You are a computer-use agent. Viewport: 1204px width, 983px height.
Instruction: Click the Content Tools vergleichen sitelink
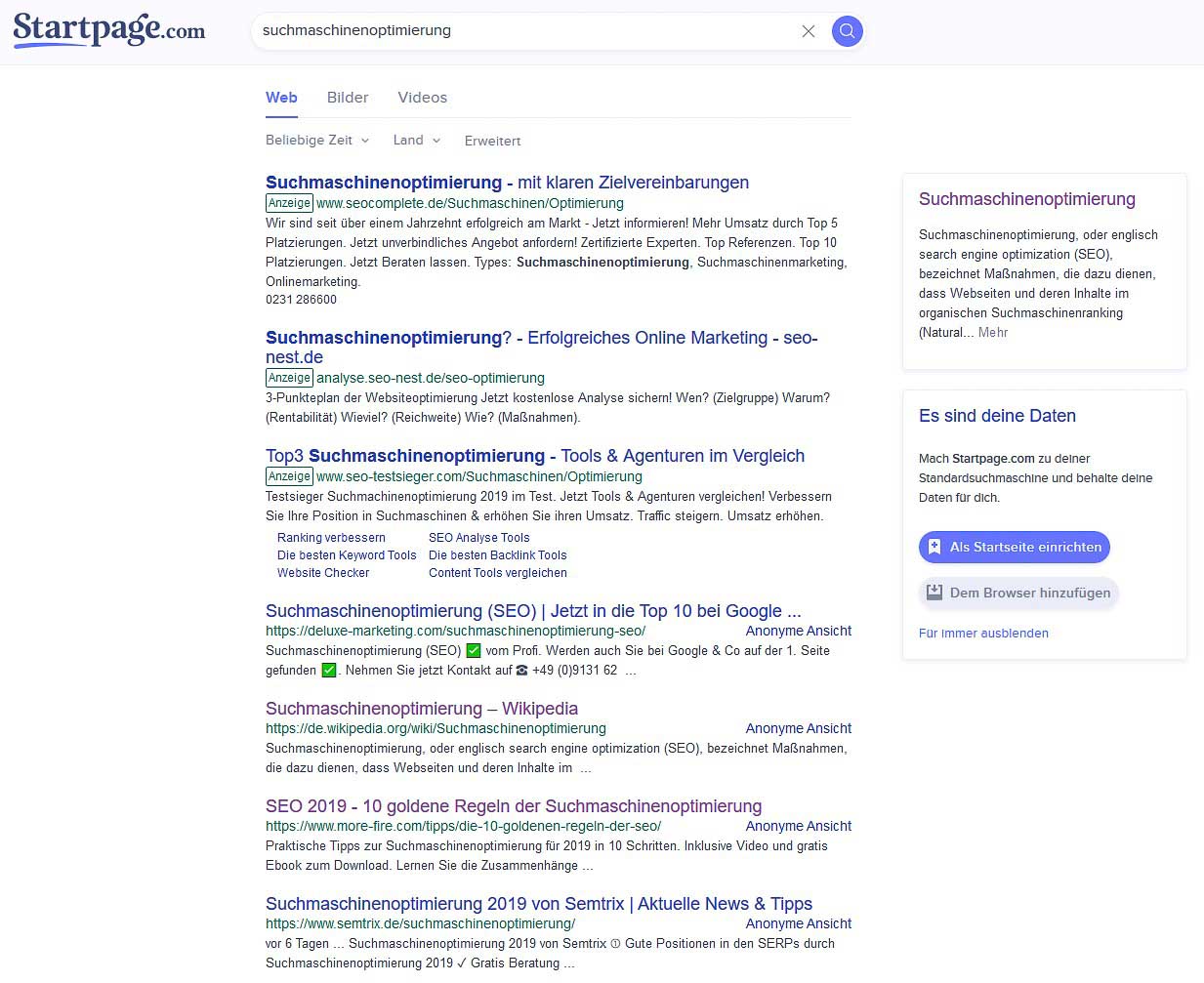[497, 573]
